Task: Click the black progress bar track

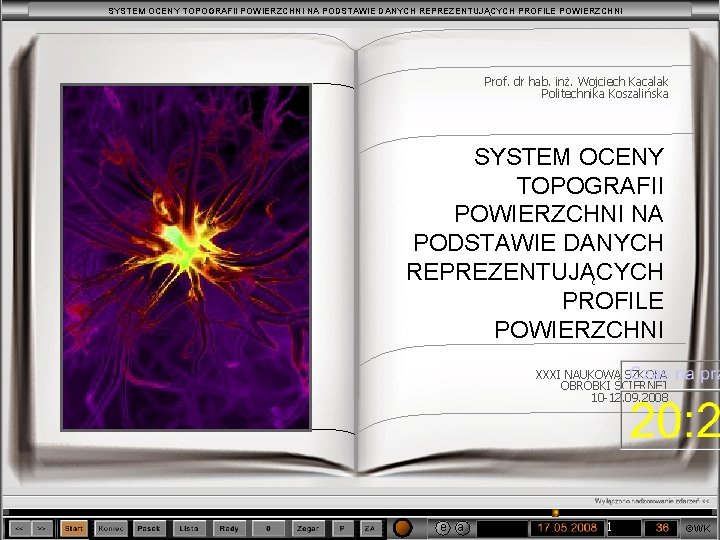Action: coord(358,513)
